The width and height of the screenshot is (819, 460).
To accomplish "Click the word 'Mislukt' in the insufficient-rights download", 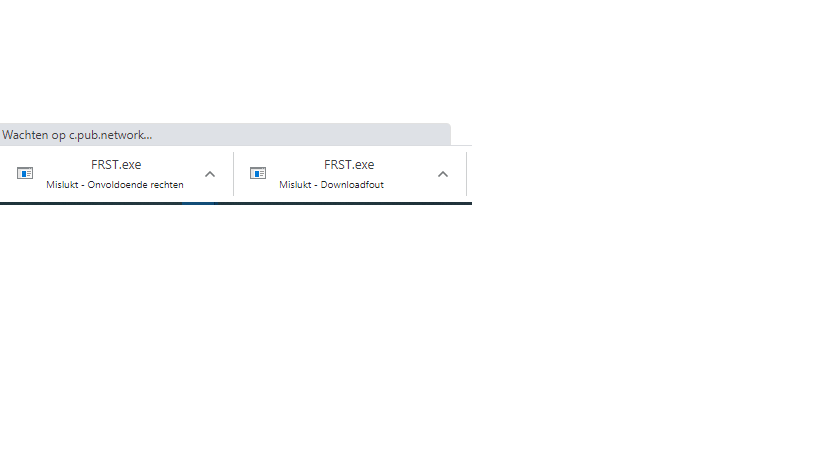I will tap(62, 185).
